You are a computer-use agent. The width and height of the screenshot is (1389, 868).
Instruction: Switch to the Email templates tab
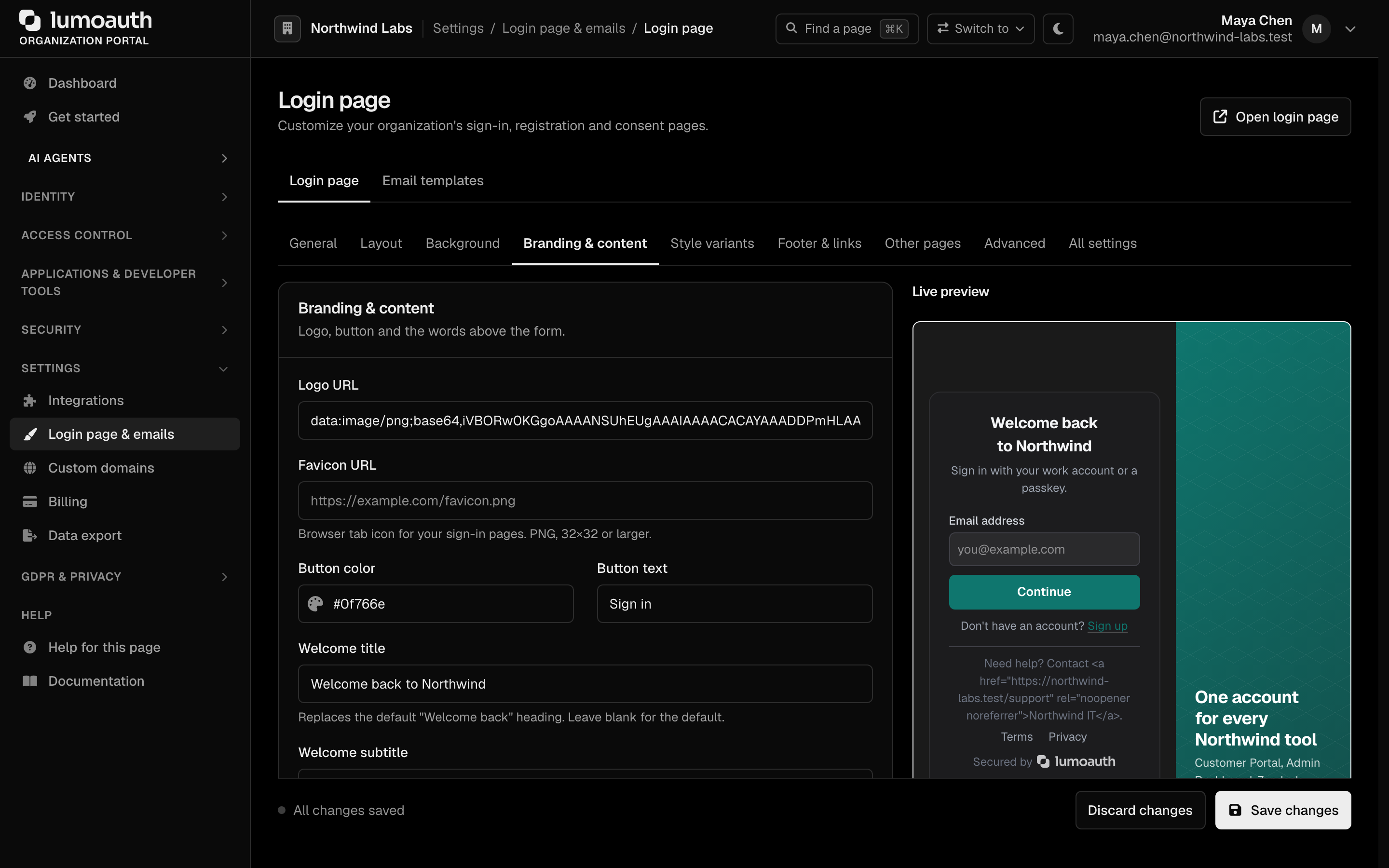point(433,181)
